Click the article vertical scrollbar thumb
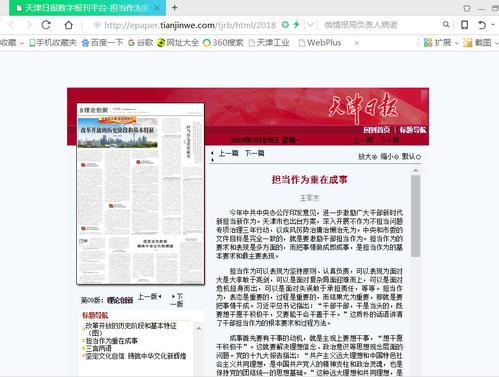The width and height of the screenshot is (499, 377). pos(415,216)
